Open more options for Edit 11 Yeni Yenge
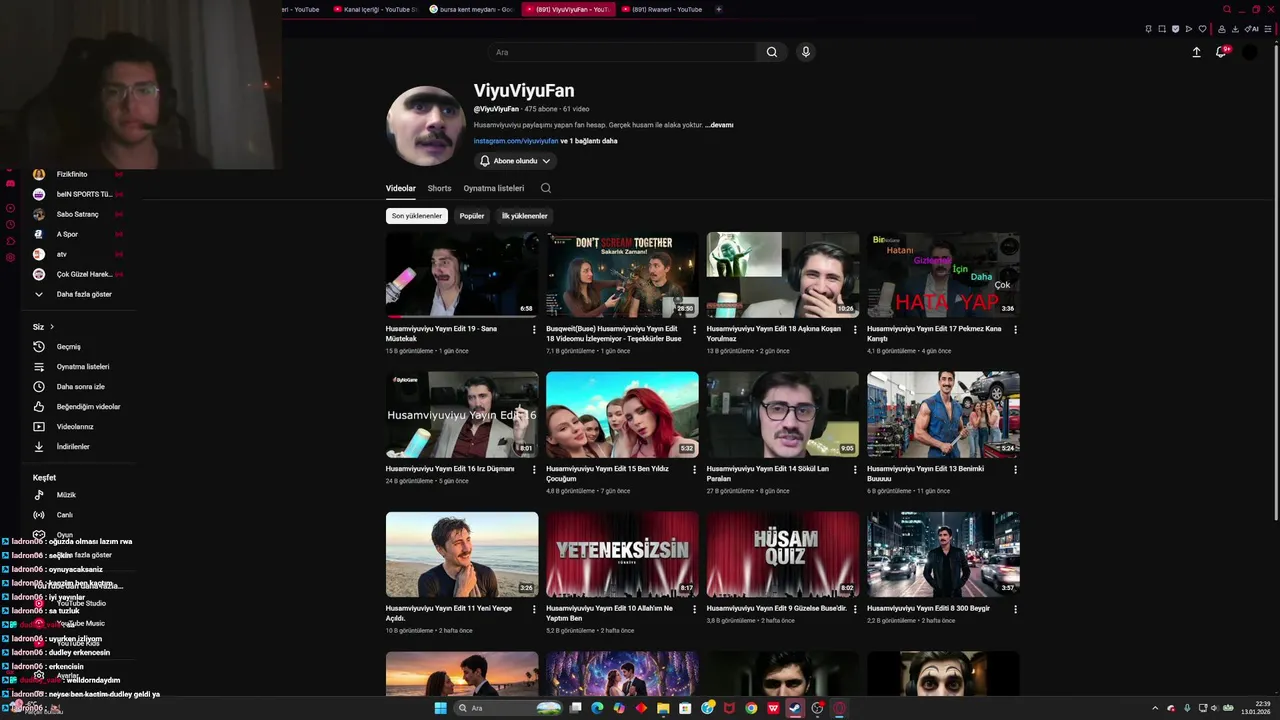 [534, 609]
